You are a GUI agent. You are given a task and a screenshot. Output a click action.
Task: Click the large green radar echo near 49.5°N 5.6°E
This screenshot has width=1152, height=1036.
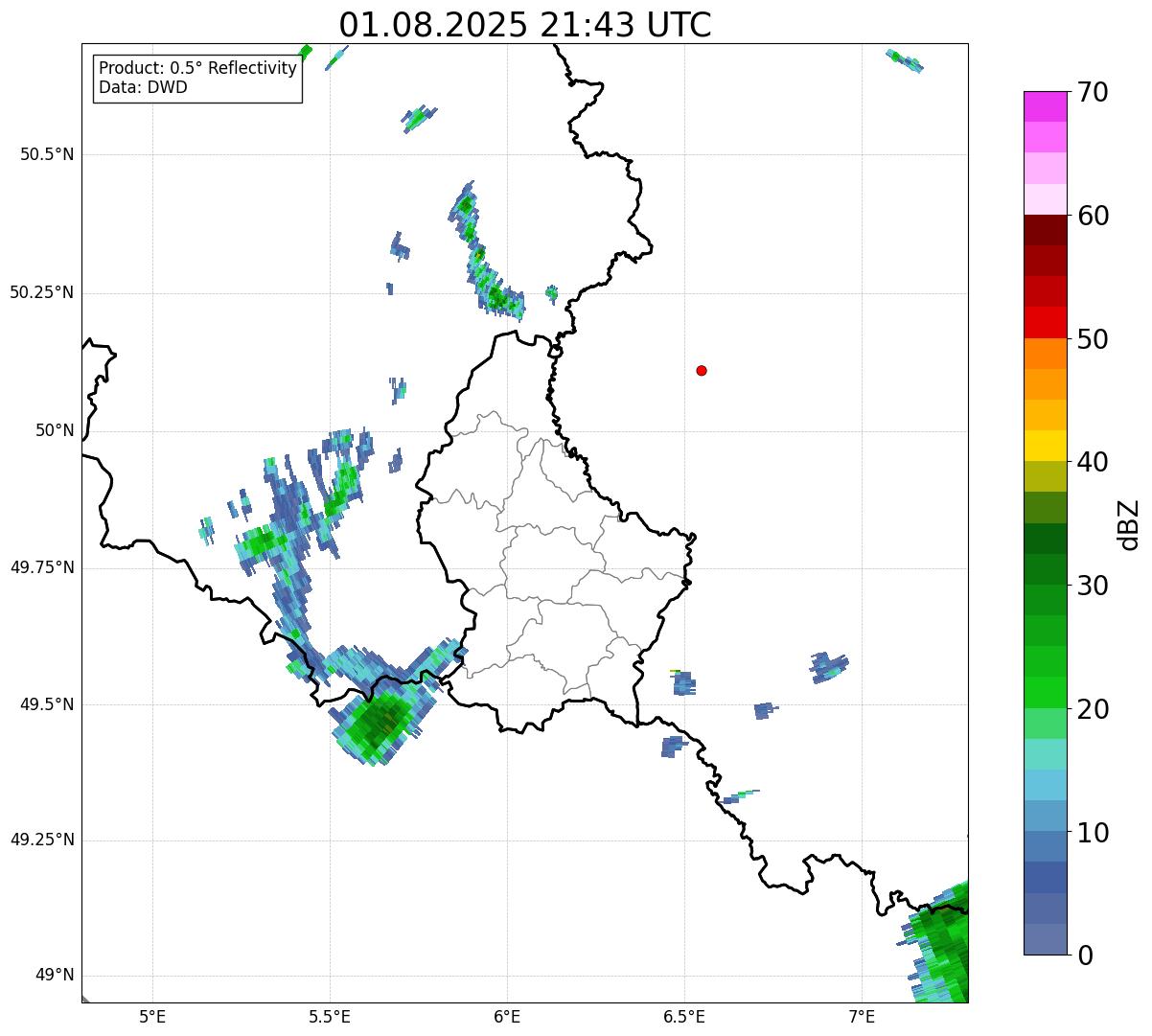tap(382, 721)
